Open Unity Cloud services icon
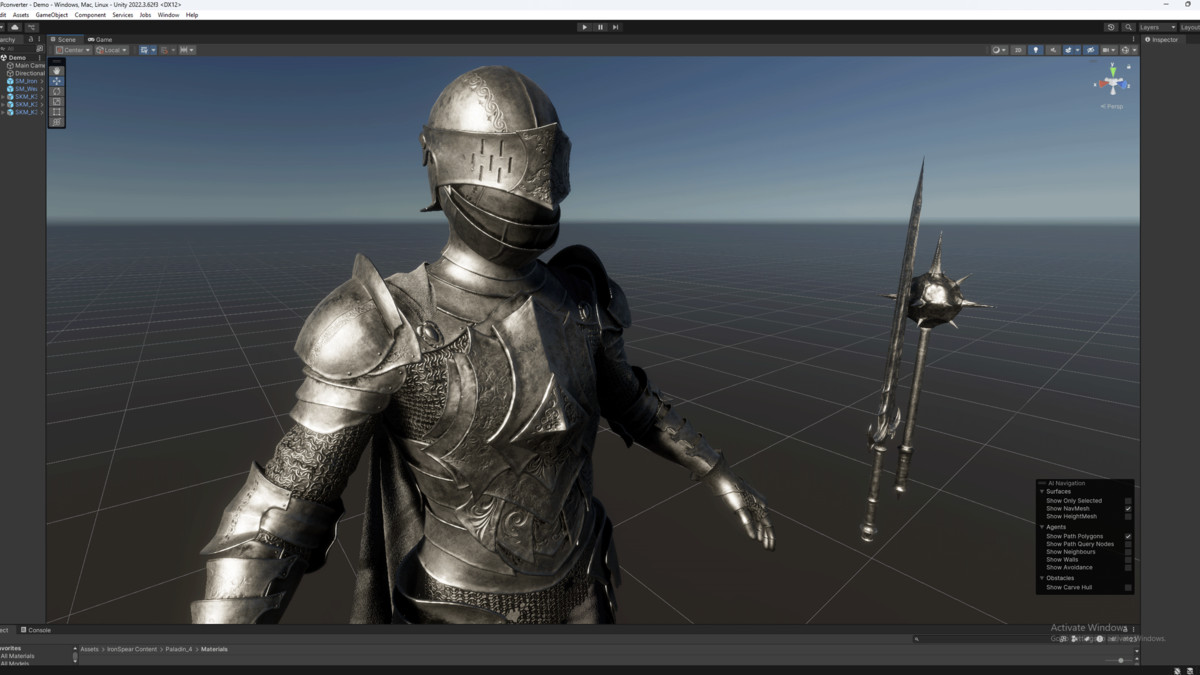Screen dimensions: 1200x675 pyautogui.click(x=15, y=27)
